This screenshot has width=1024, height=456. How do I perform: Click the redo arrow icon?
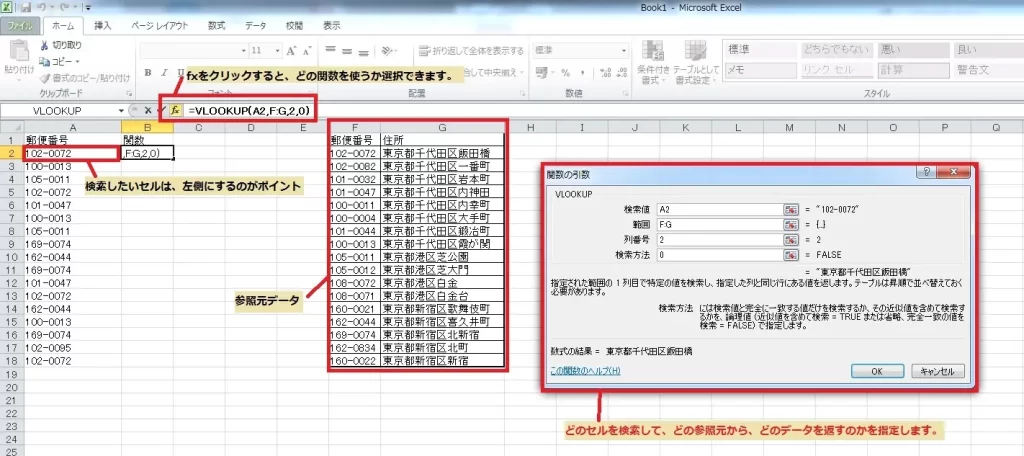point(67,8)
